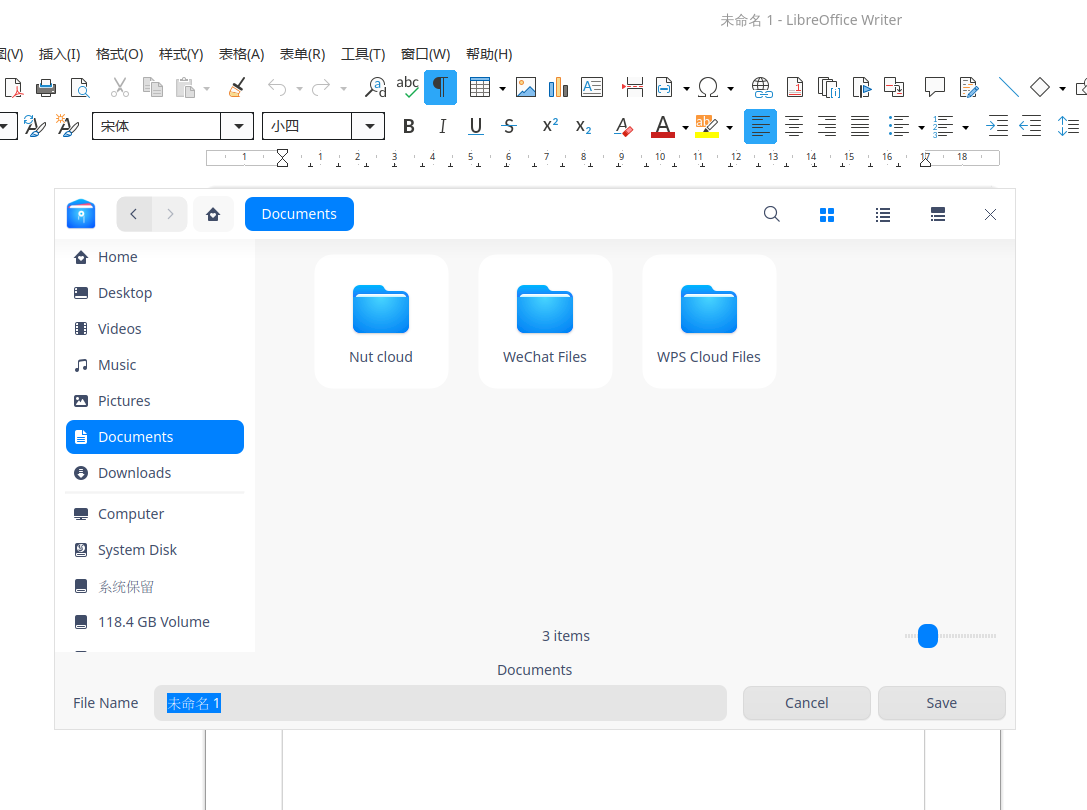1087x810 pixels.
Task: Insert a Comment using the toolbar icon
Action: [x=934, y=88]
